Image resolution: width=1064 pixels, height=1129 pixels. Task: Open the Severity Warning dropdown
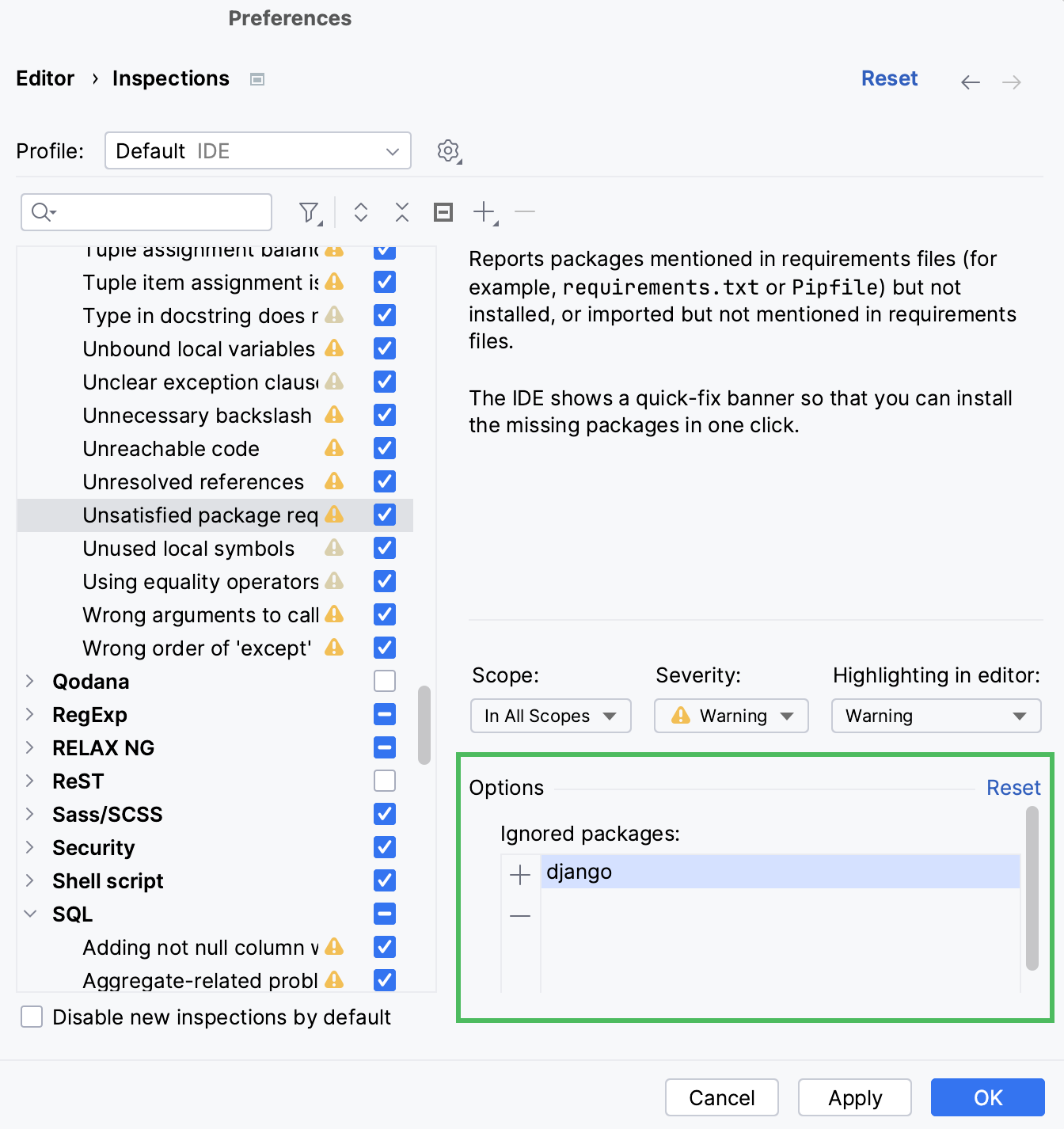(x=731, y=716)
